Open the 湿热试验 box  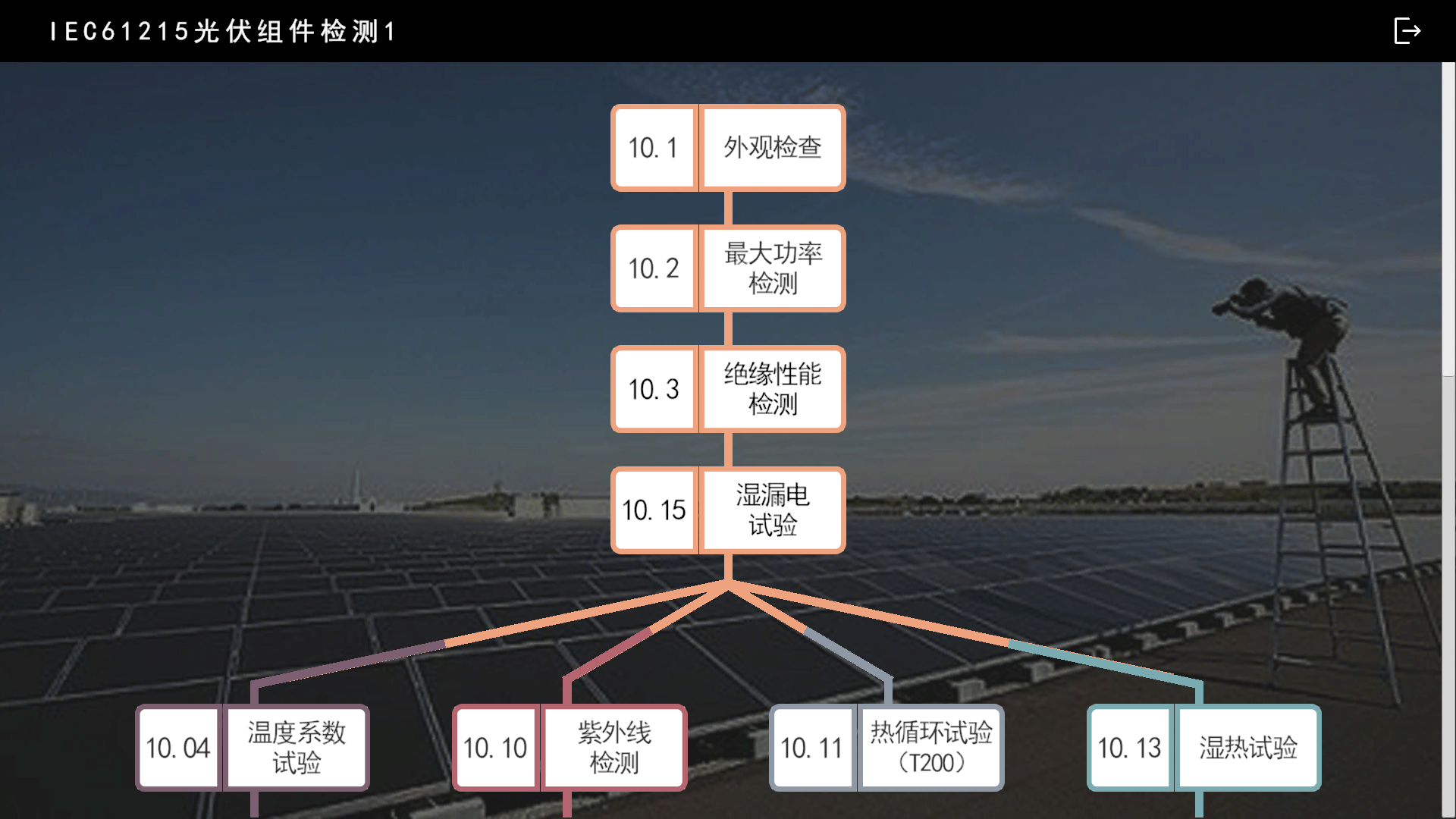pos(1248,748)
